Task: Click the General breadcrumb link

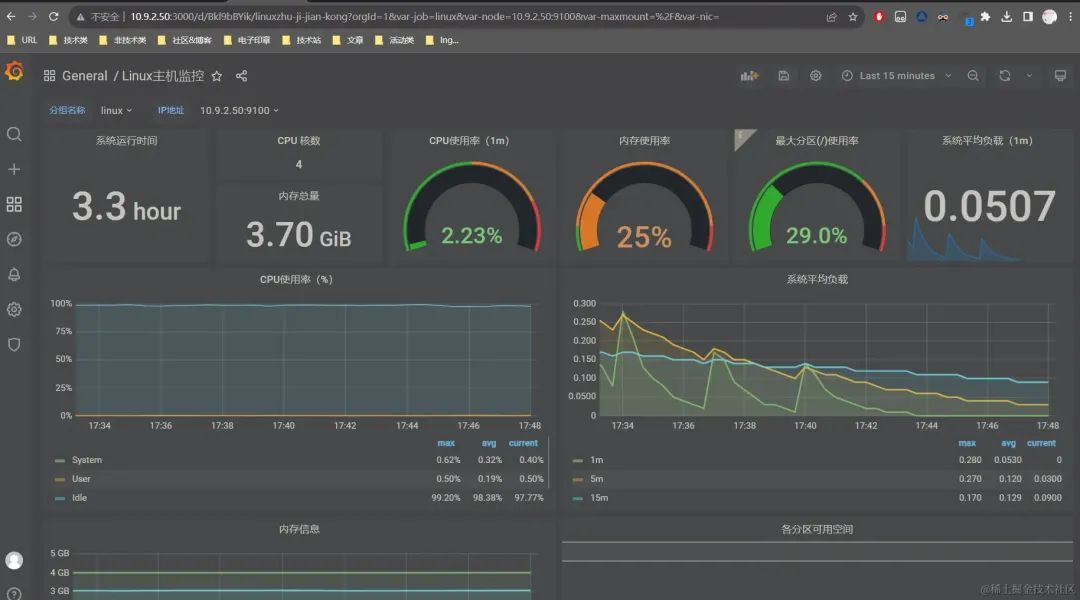Action: click(x=84, y=76)
